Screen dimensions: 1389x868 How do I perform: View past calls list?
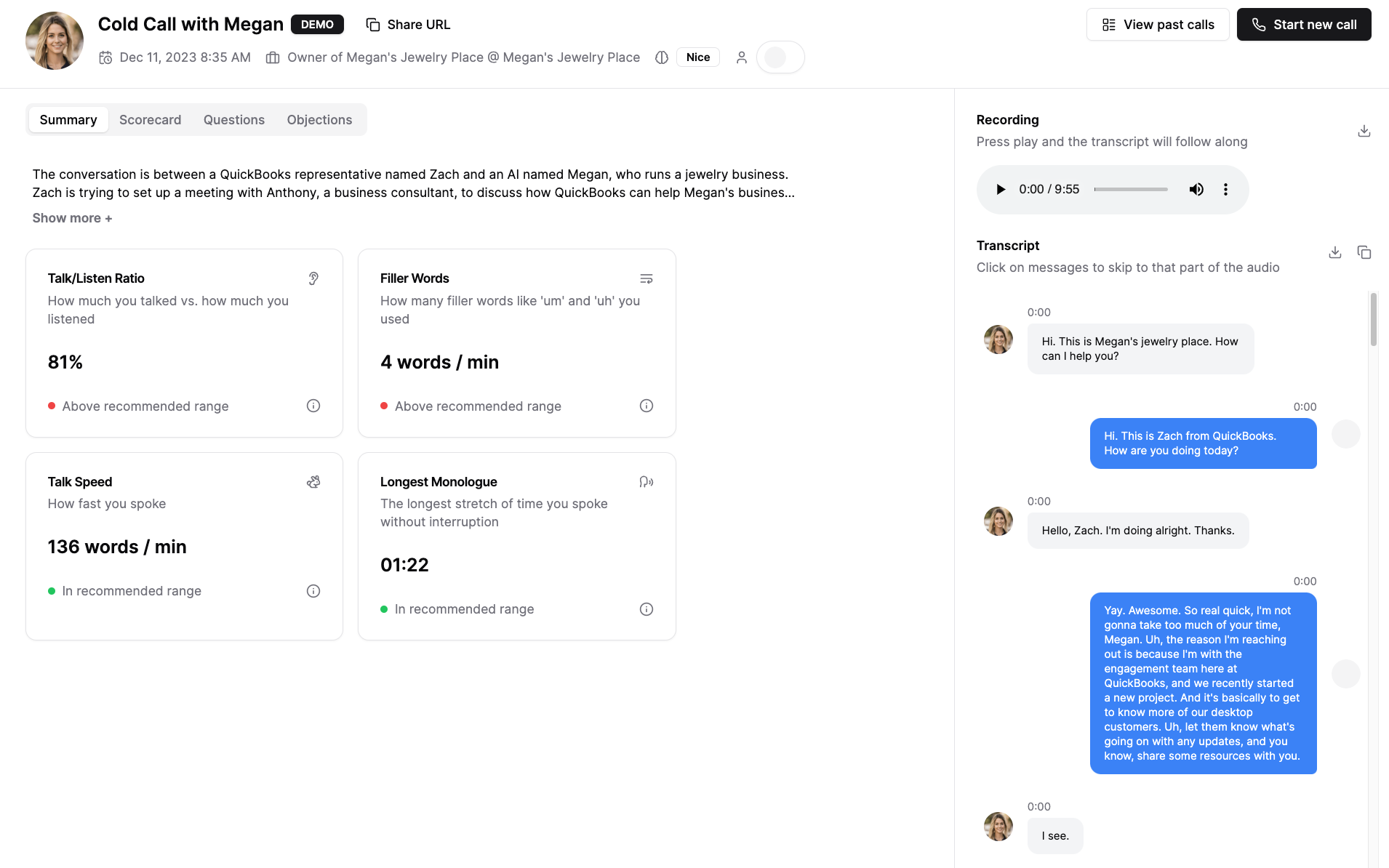point(1157,25)
